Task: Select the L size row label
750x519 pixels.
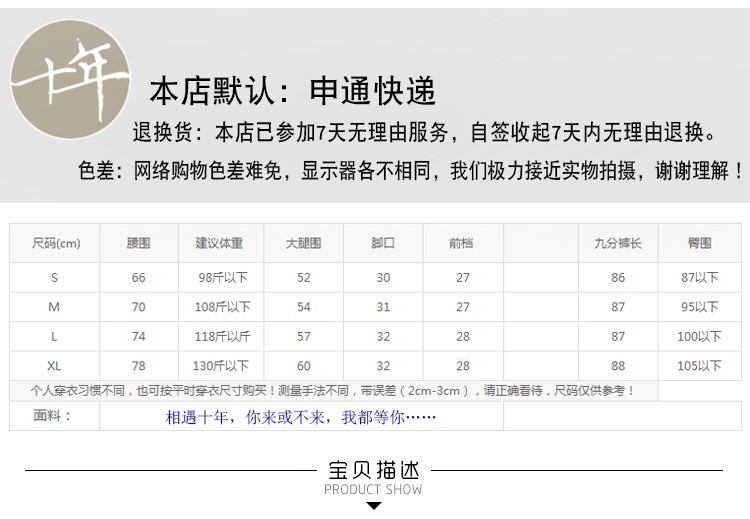Action: coord(54,336)
